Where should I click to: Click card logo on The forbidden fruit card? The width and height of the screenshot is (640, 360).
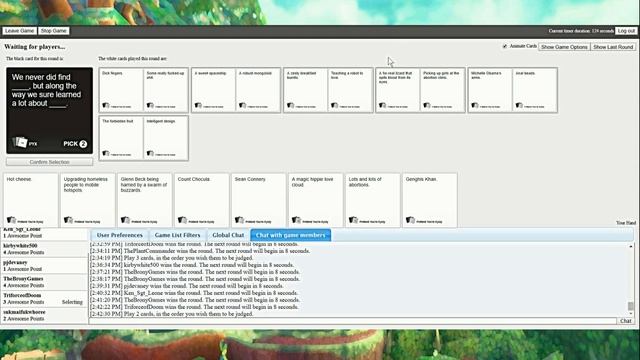(106, 153)
